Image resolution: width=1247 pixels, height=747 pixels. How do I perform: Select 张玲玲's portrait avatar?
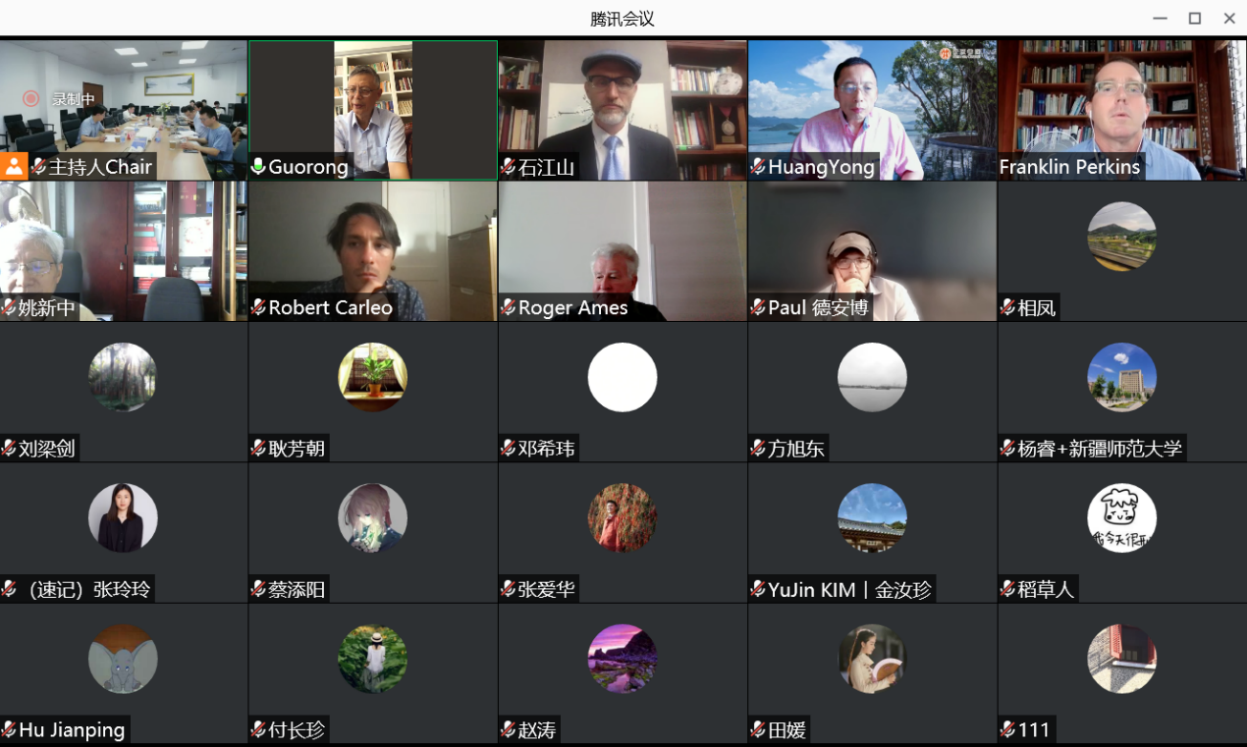coord(123,518)
